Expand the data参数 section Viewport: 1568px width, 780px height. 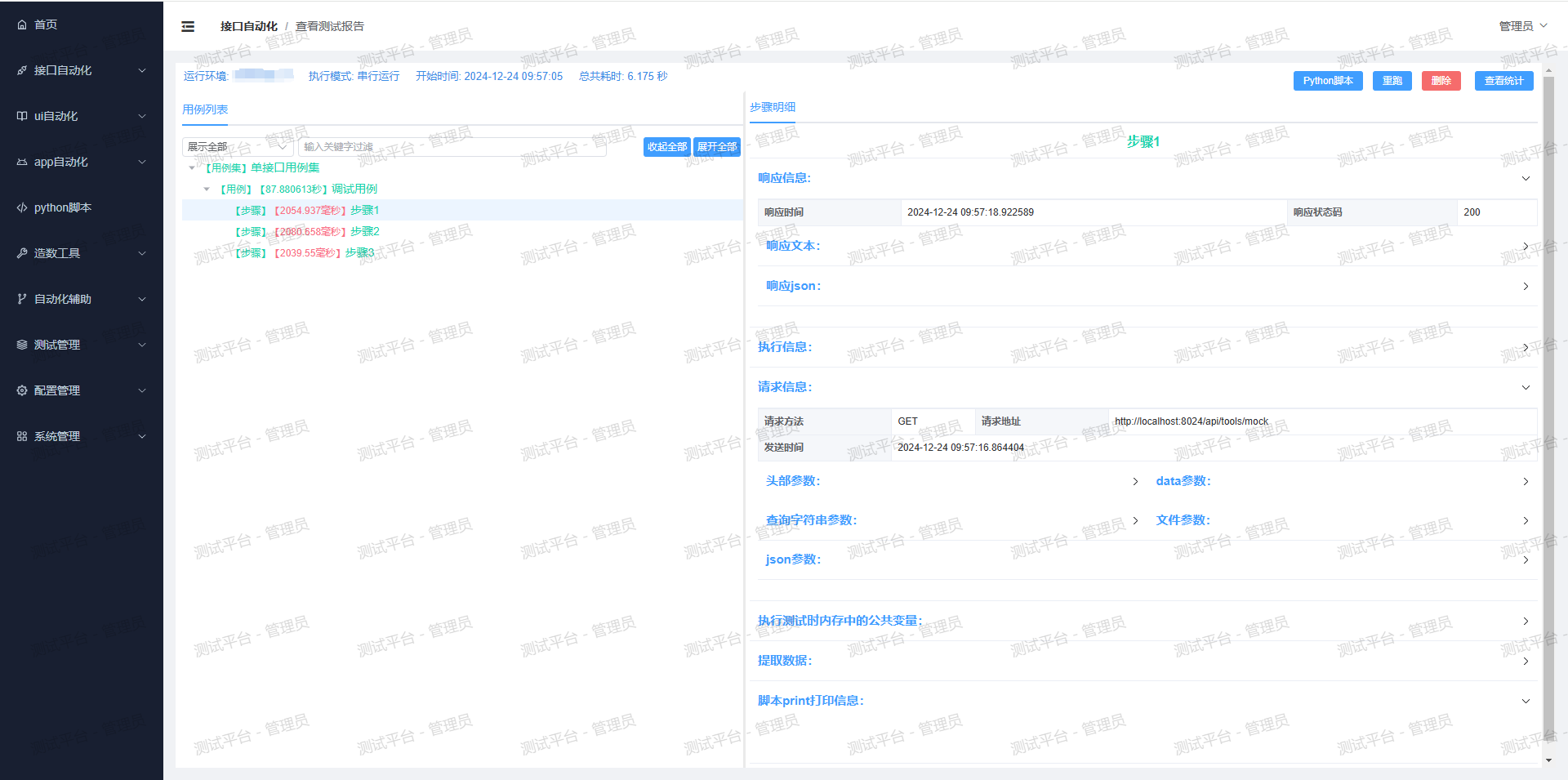tap(1526, 481)
